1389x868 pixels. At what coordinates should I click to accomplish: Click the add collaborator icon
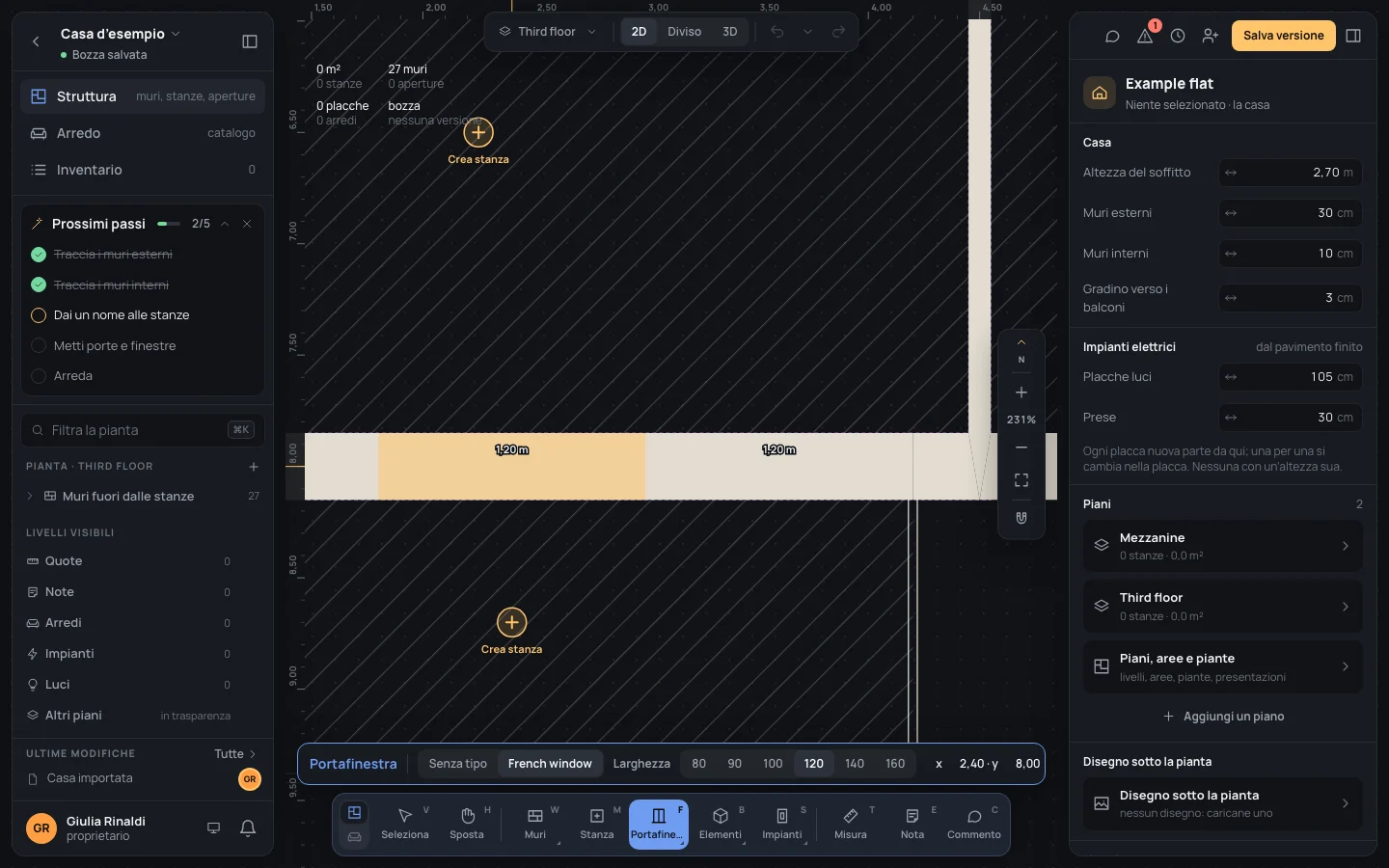coord(1211,36)
